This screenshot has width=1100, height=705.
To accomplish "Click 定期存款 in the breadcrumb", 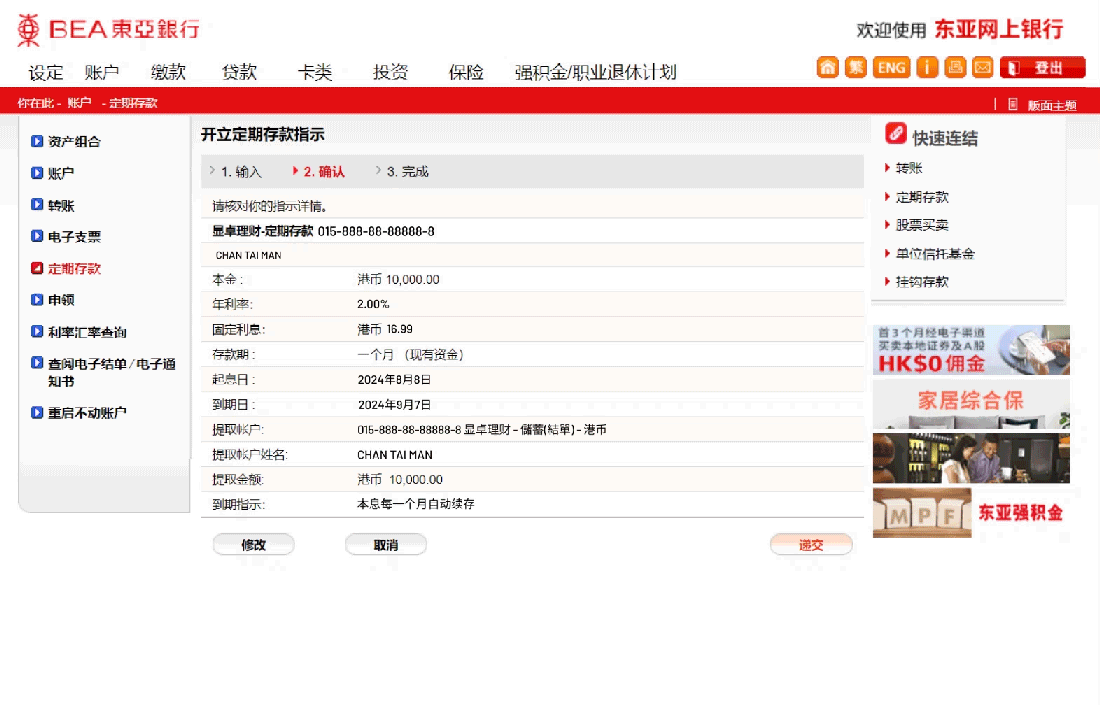I will coord(133,103).
